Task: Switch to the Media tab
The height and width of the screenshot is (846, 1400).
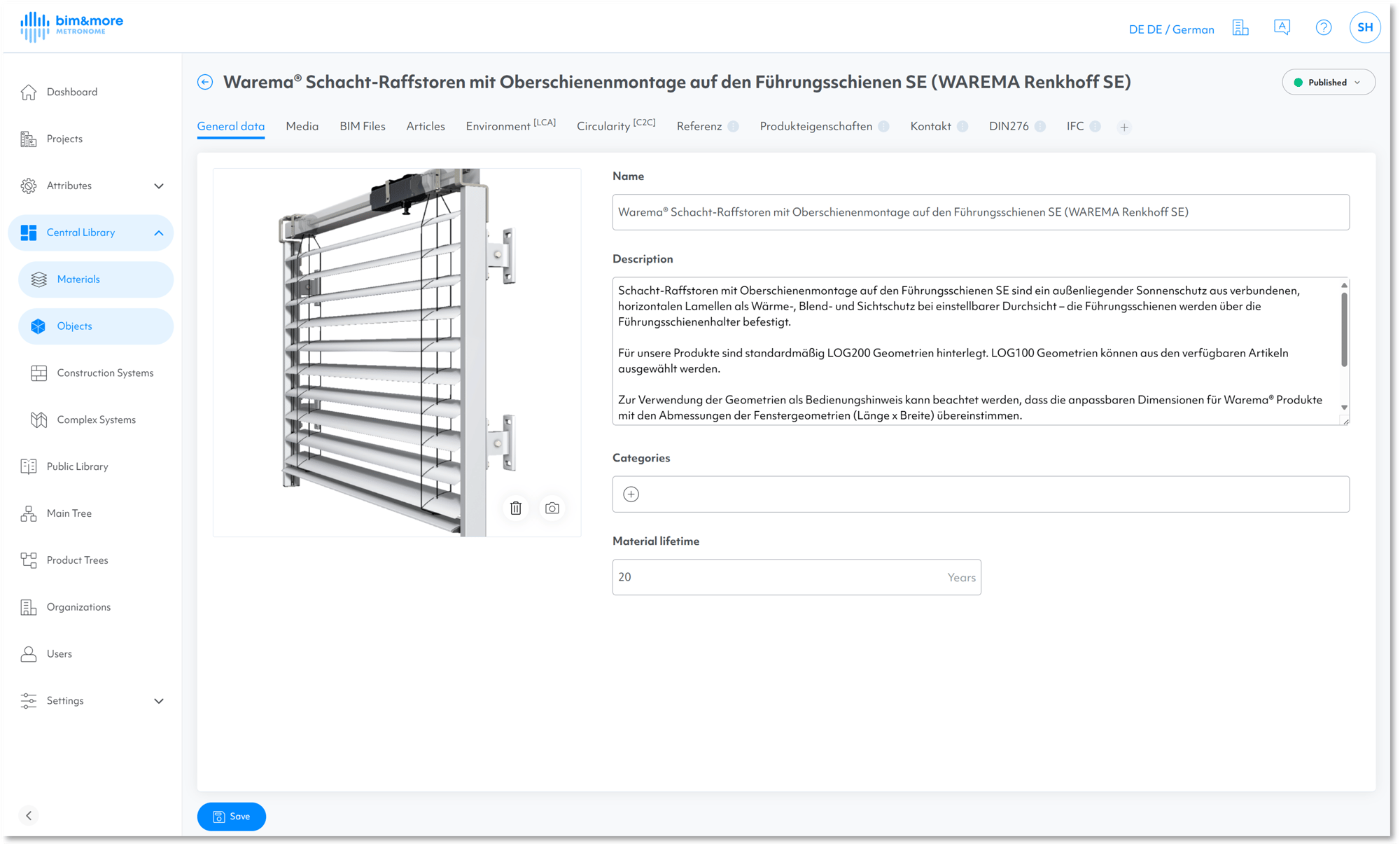Action: tap(302, 127)
